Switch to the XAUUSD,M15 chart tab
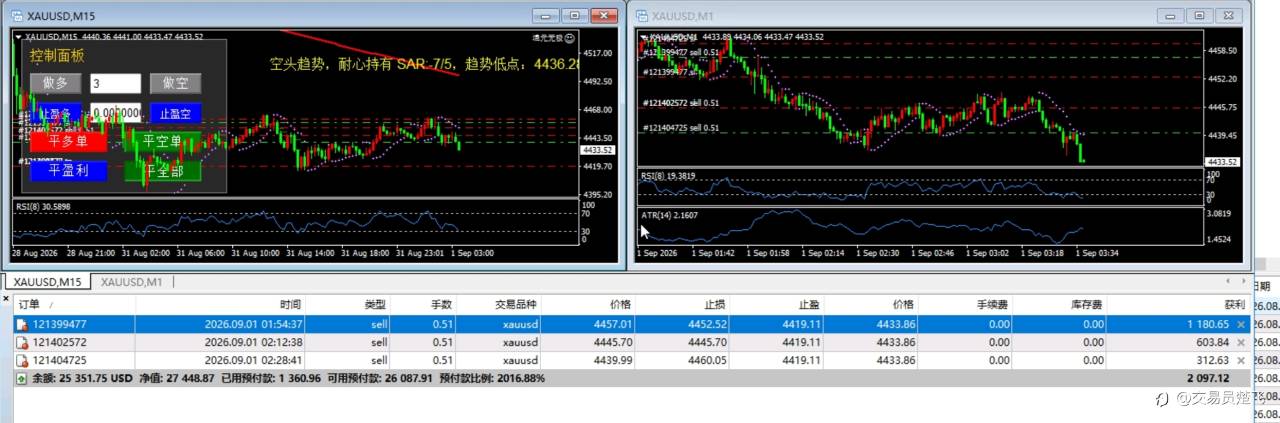Viewport: 1280px width, 423px height. pos(48,282)
